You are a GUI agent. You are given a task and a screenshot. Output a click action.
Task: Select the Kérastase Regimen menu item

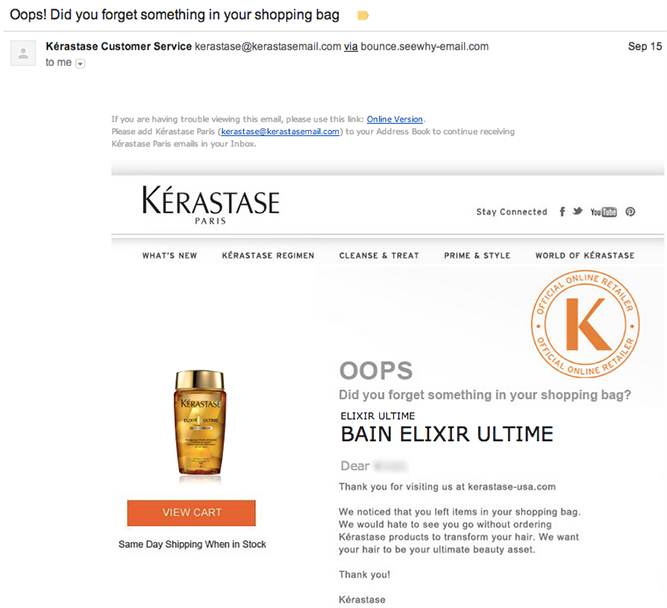click(x=268, y=255)
